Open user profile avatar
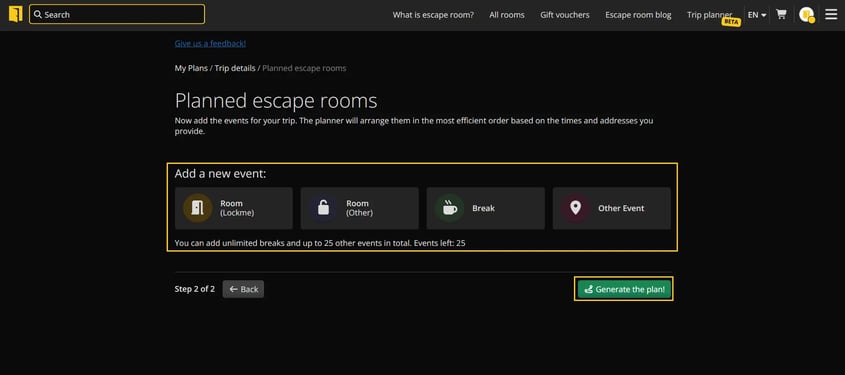The width and height of the screenshot is (845, 375). pos(806,15)
